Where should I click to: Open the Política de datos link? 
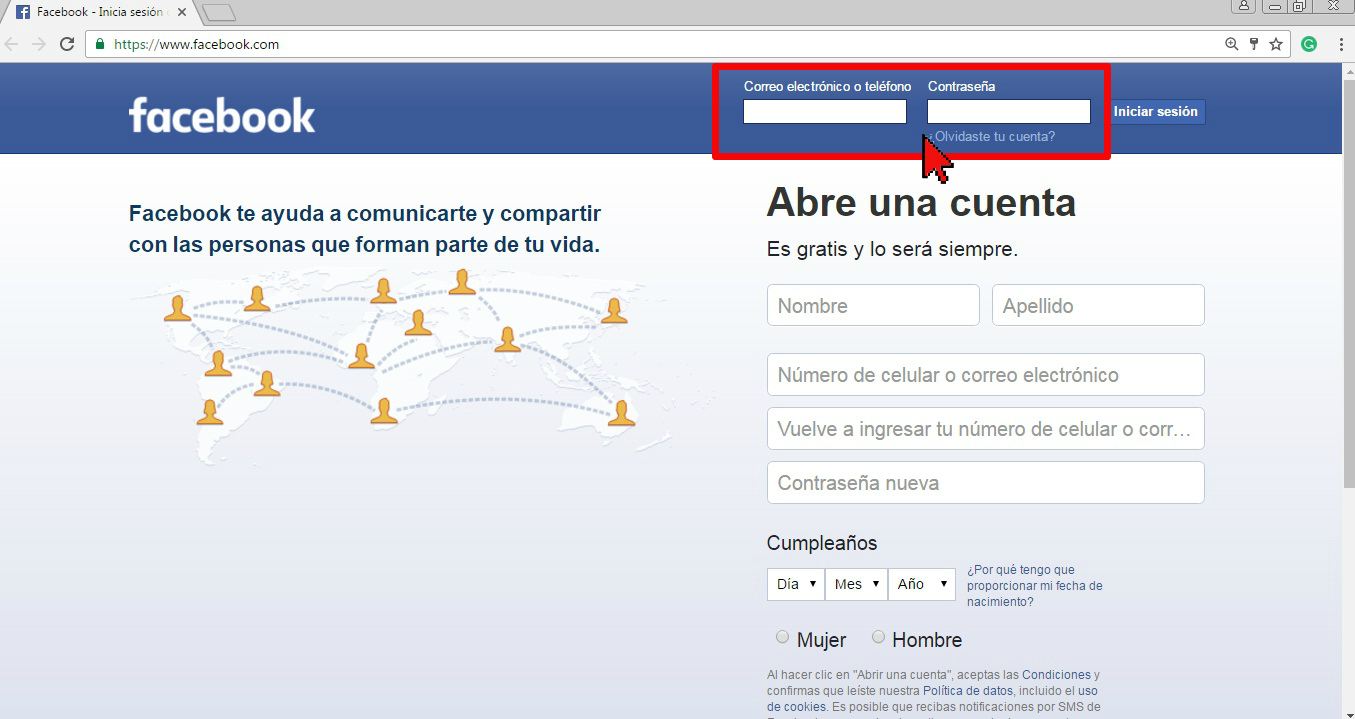click(968, 691)
